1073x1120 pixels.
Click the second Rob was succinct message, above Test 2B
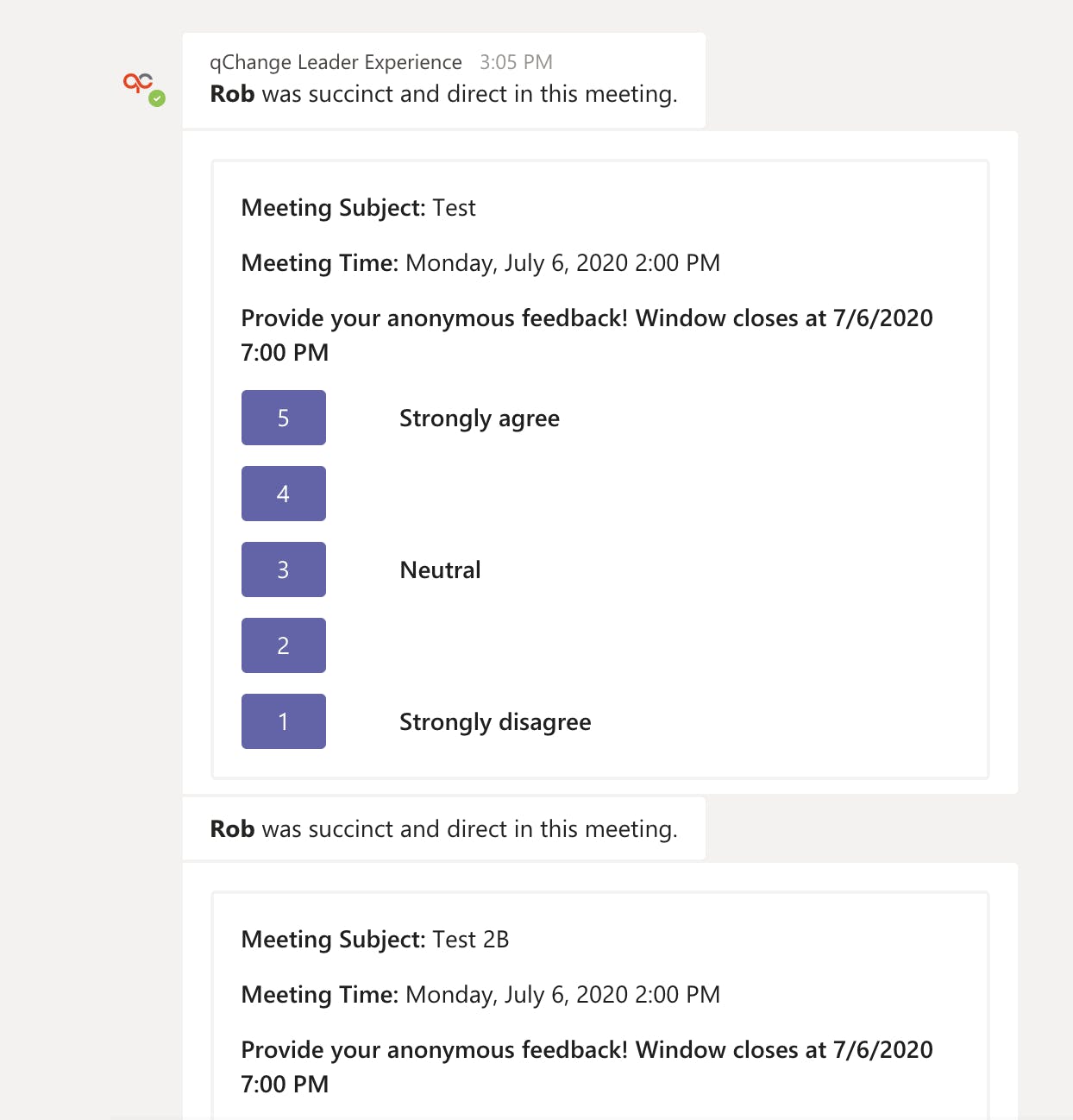pos(443,829)
